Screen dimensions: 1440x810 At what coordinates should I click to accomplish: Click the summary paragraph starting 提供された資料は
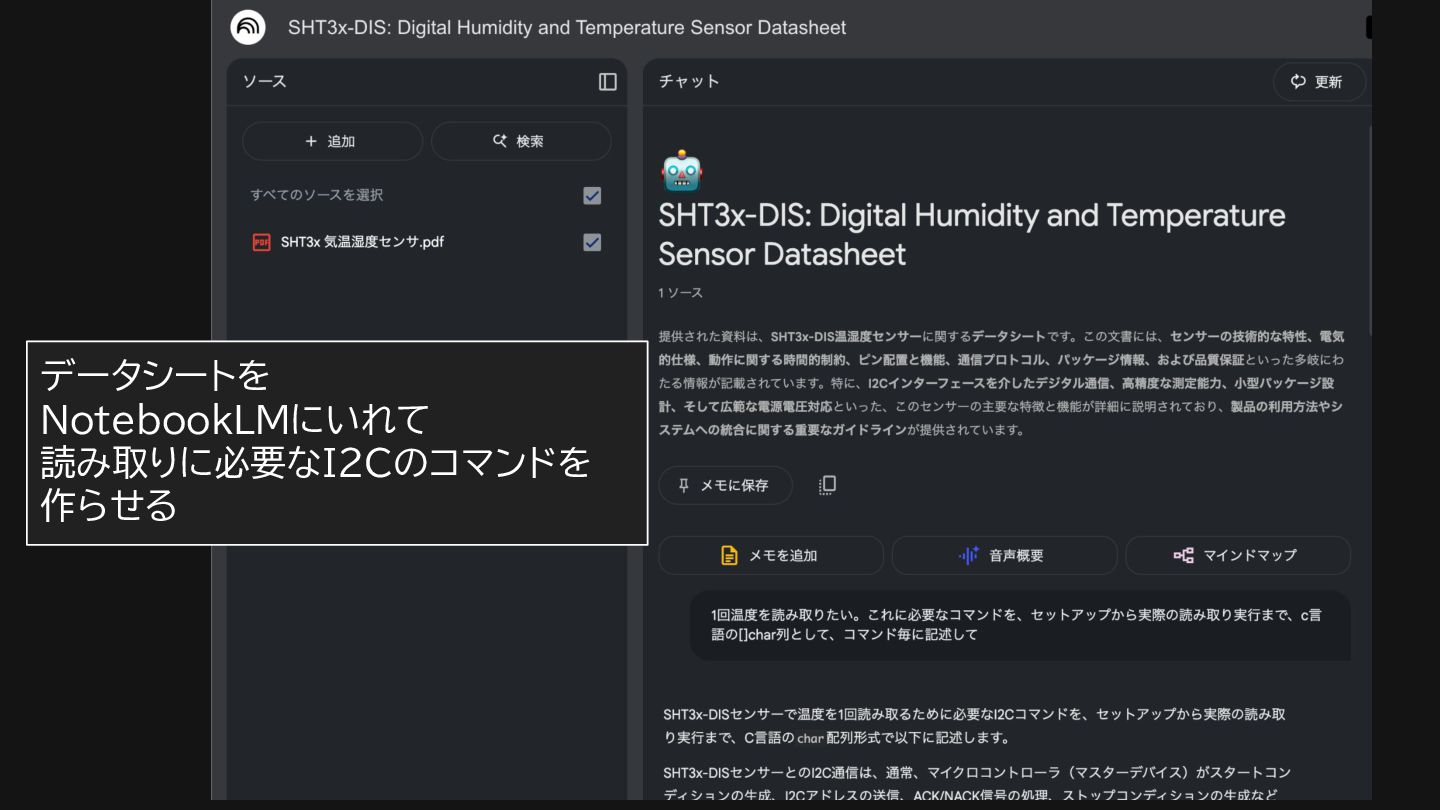click(1001, 383)
